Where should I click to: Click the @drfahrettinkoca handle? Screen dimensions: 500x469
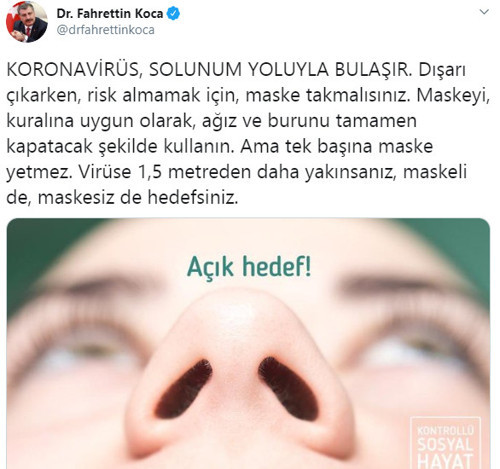[x=106, y=30]
